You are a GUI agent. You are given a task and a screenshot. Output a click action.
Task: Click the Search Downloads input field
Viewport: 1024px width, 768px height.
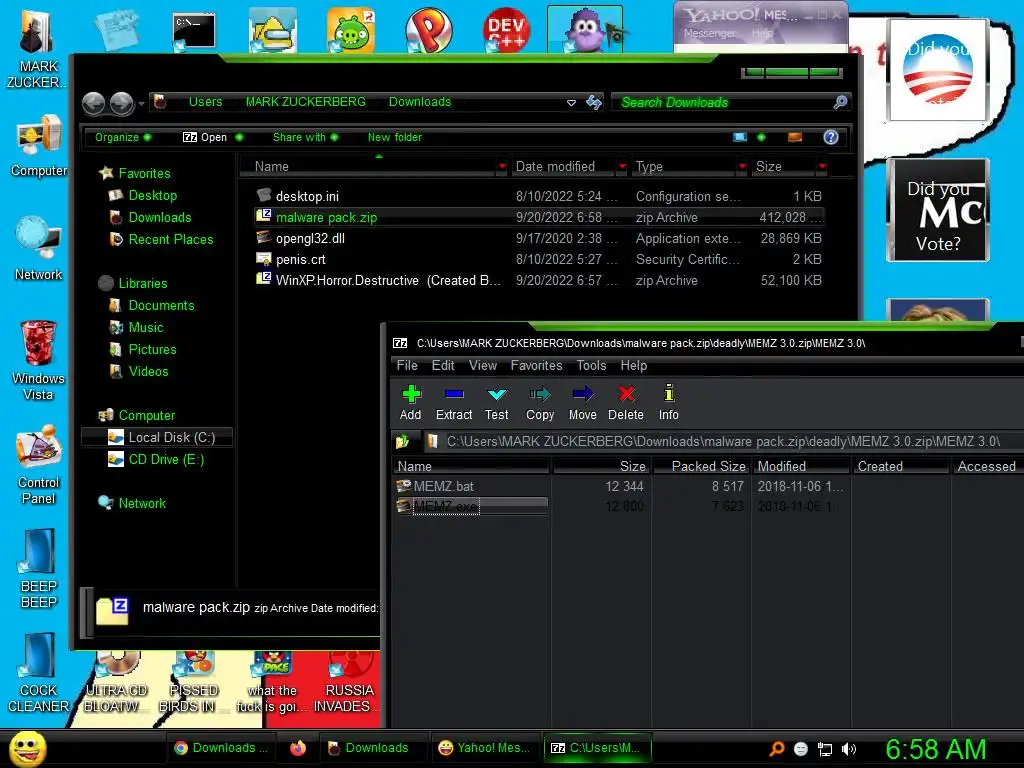point(723,102)
